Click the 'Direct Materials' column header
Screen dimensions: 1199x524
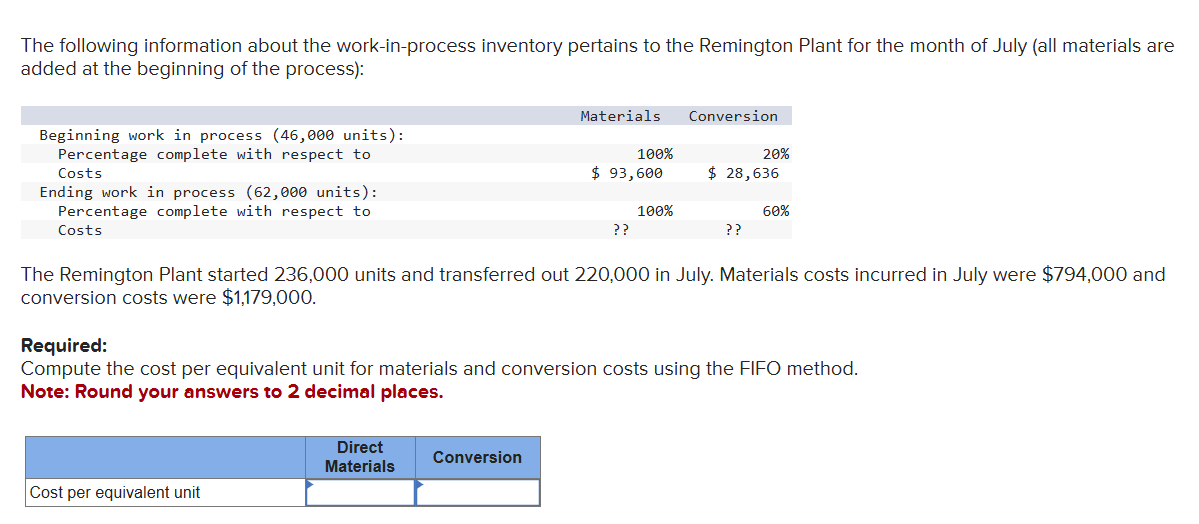pos(360,457)
